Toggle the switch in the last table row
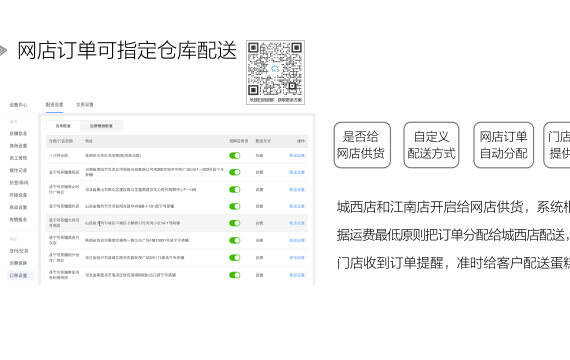Viewport: 570px width, 360px height. pyautogui.click(x=234, y=275)
